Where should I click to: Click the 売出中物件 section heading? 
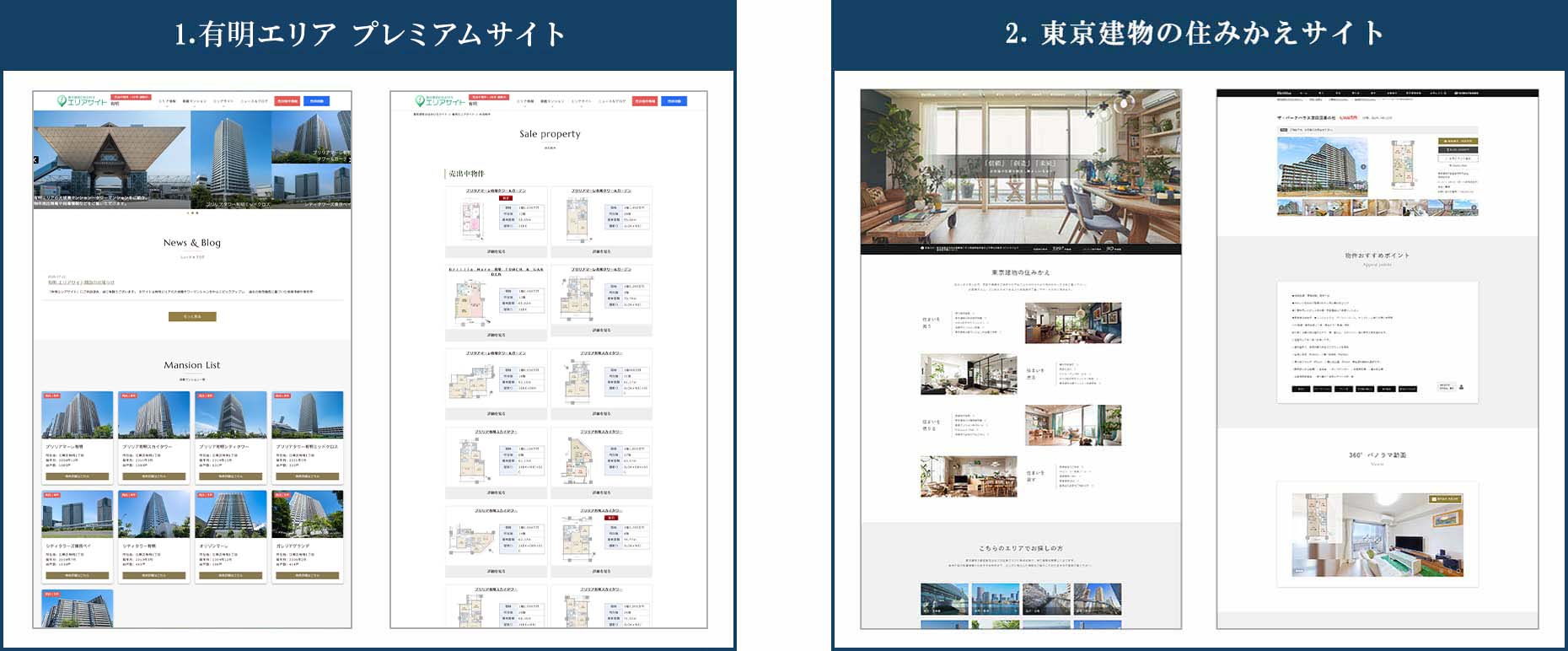click(466, 174)
